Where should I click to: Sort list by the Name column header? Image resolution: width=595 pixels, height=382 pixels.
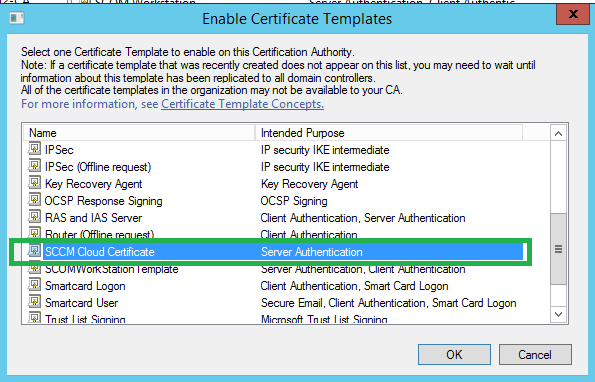139,133
